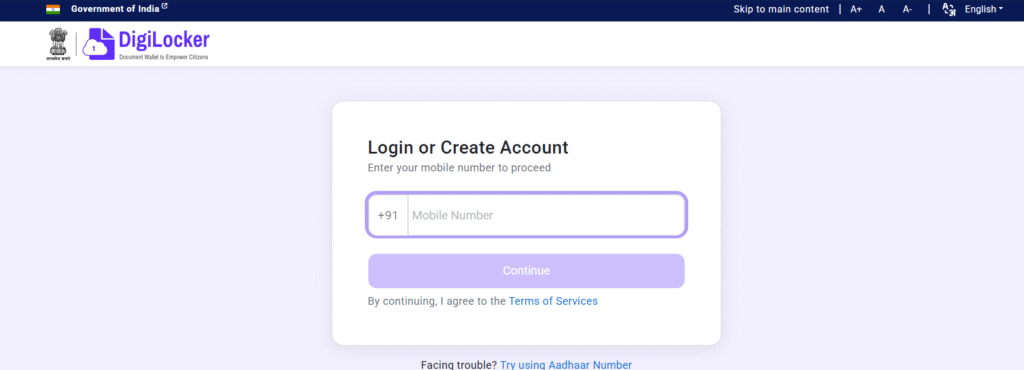Click external-link icon beside Government of India
1024x370 pixels.
pyautogui.click(x=165, y=7)
